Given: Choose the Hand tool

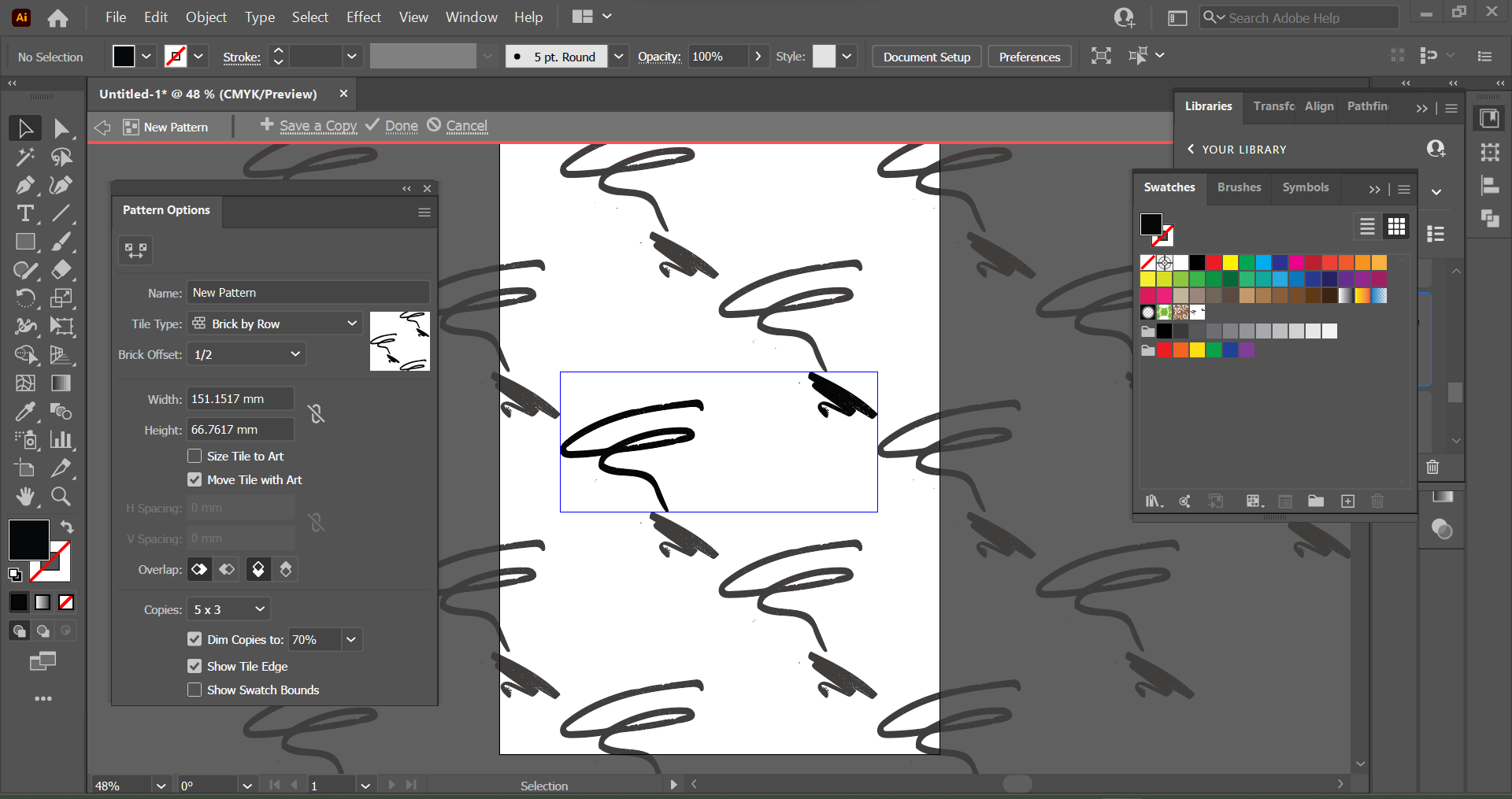Looking at the screenshot, I should tap(24, 496).
